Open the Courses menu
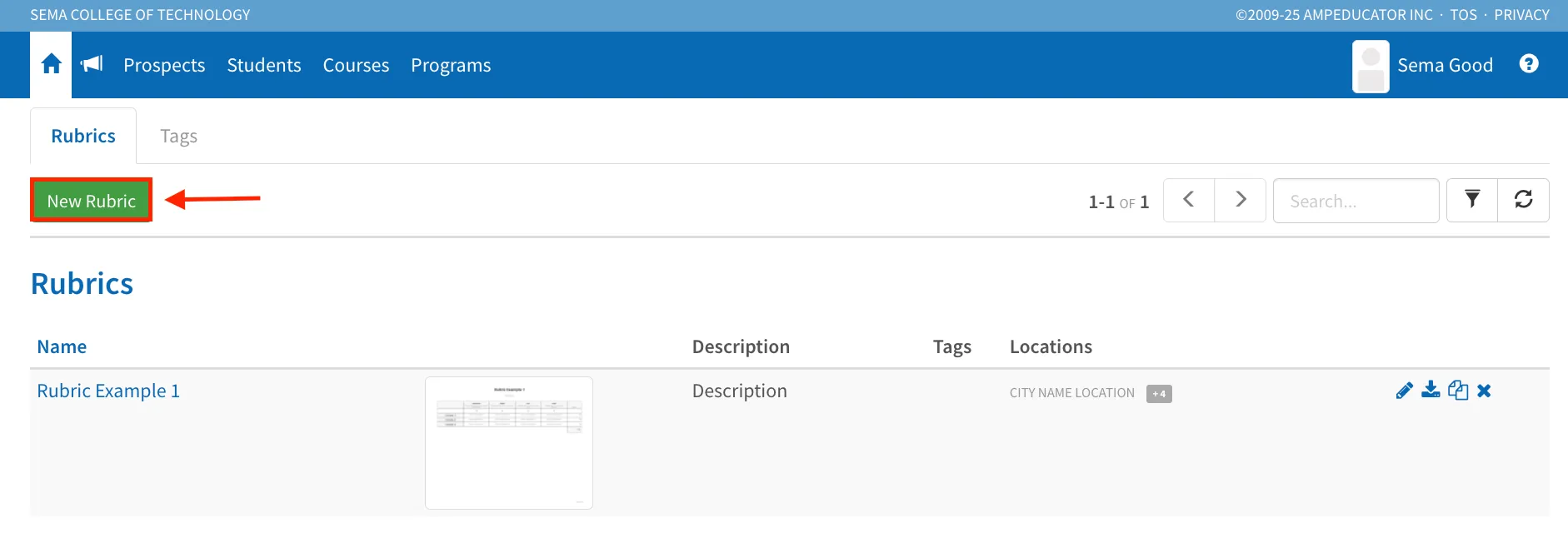The height and width of the screenshot is (533, 1568). (356, 65)
